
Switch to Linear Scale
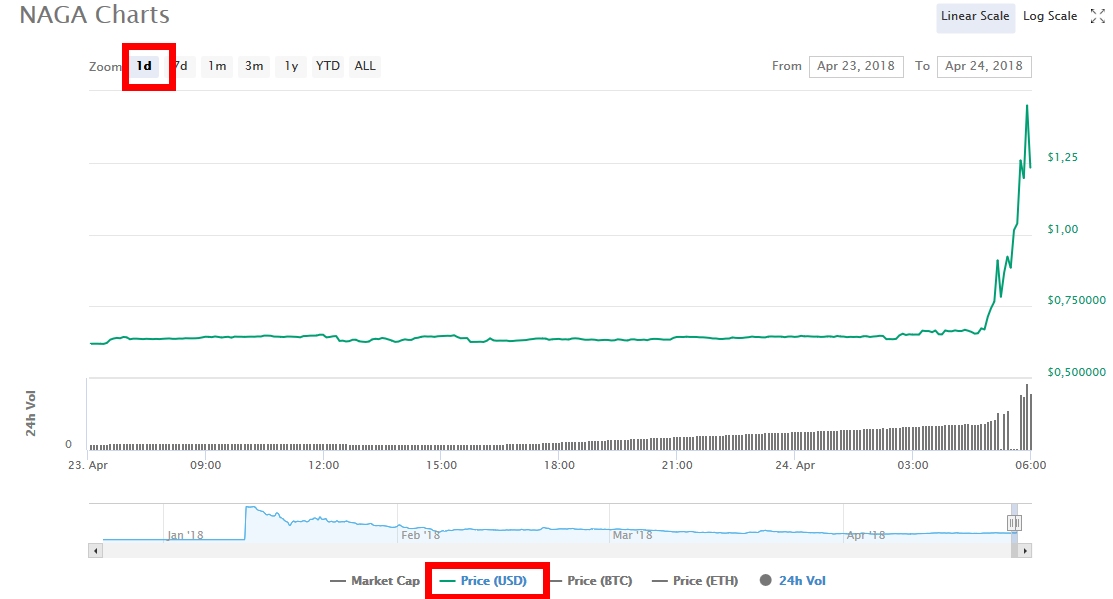tap(975, 16)
